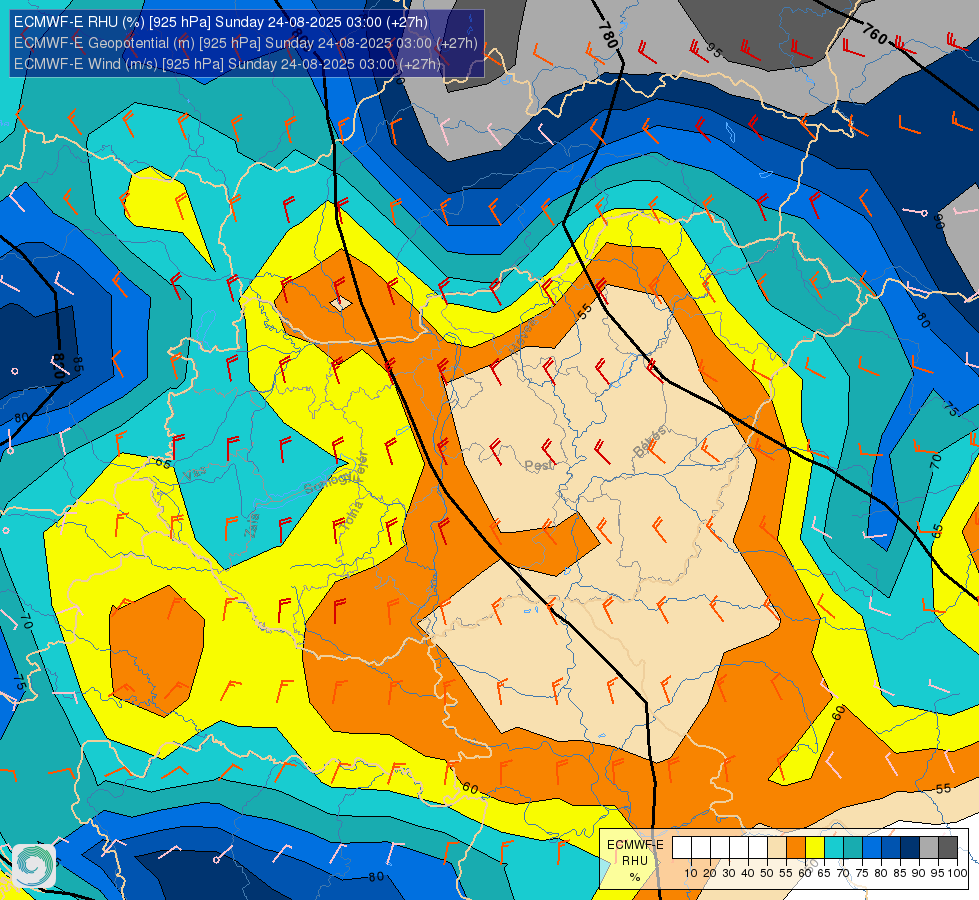Screen dimensions: 979x900
Task: Click the orange 55–60 legend swatch
Action: pos(795,847)
